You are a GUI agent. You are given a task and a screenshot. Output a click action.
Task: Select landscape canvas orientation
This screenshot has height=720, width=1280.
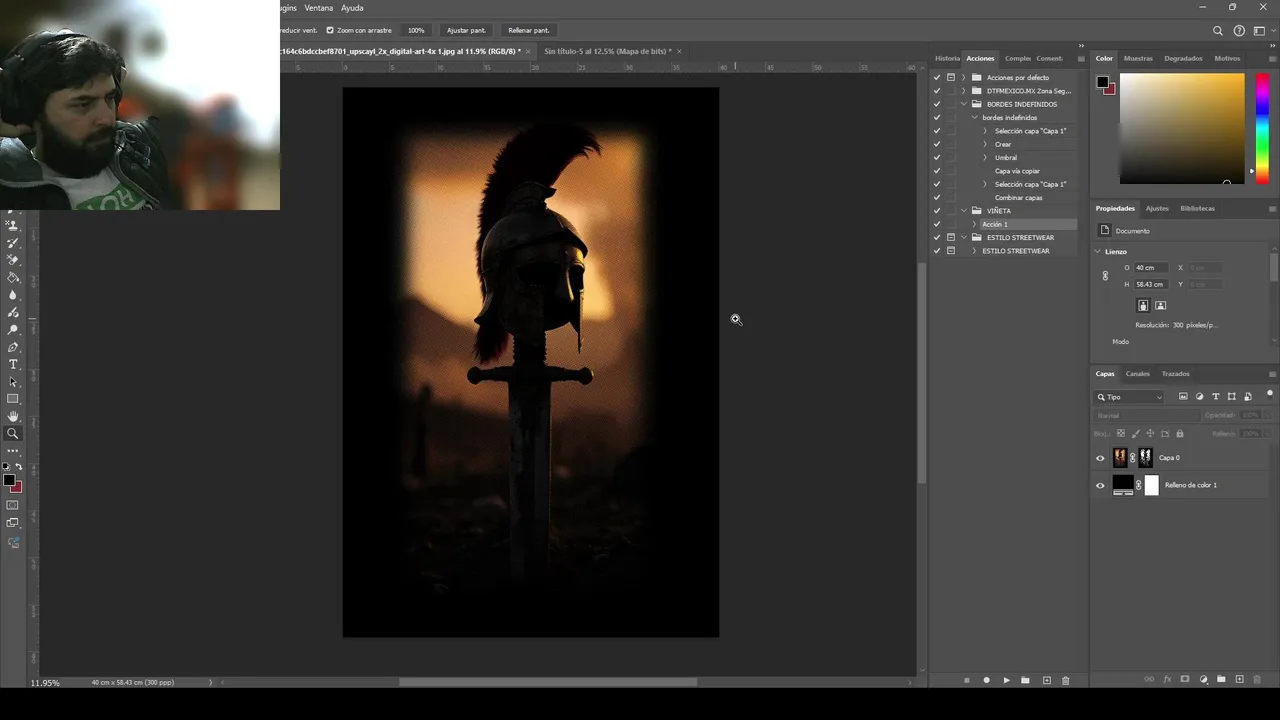click(x=1160, y=305)
